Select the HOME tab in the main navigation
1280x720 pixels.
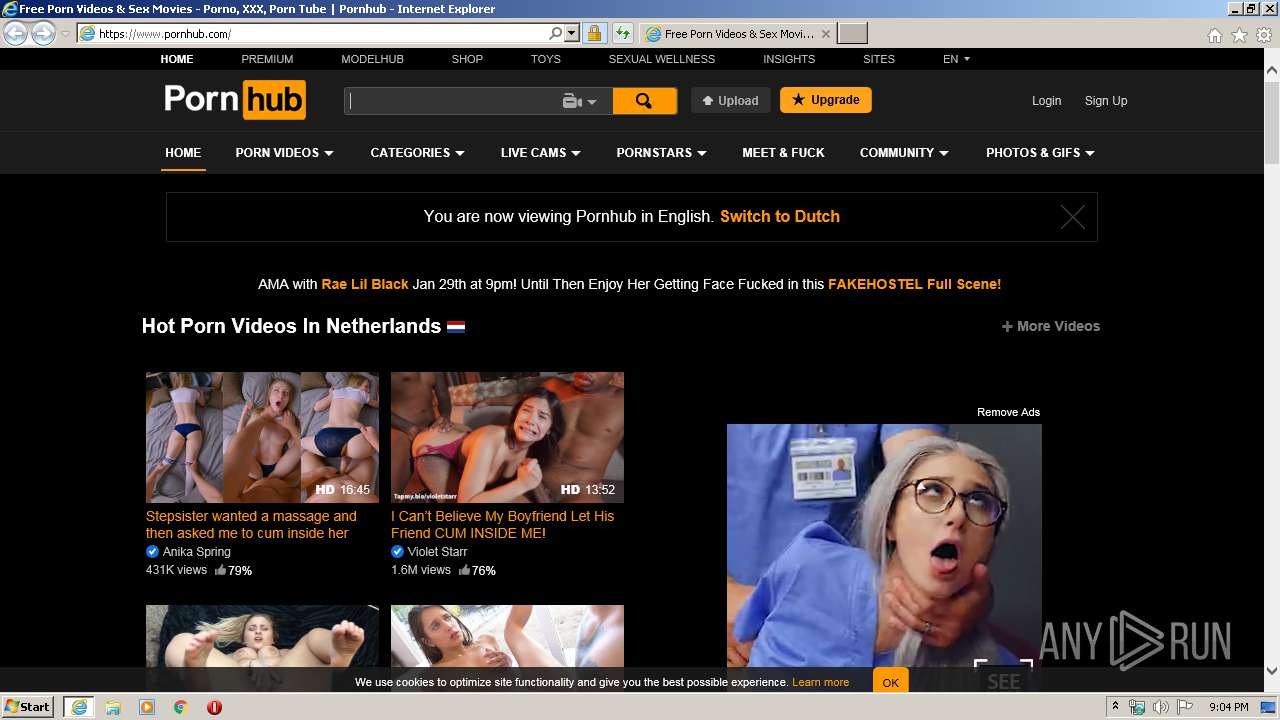pos(183,153)
